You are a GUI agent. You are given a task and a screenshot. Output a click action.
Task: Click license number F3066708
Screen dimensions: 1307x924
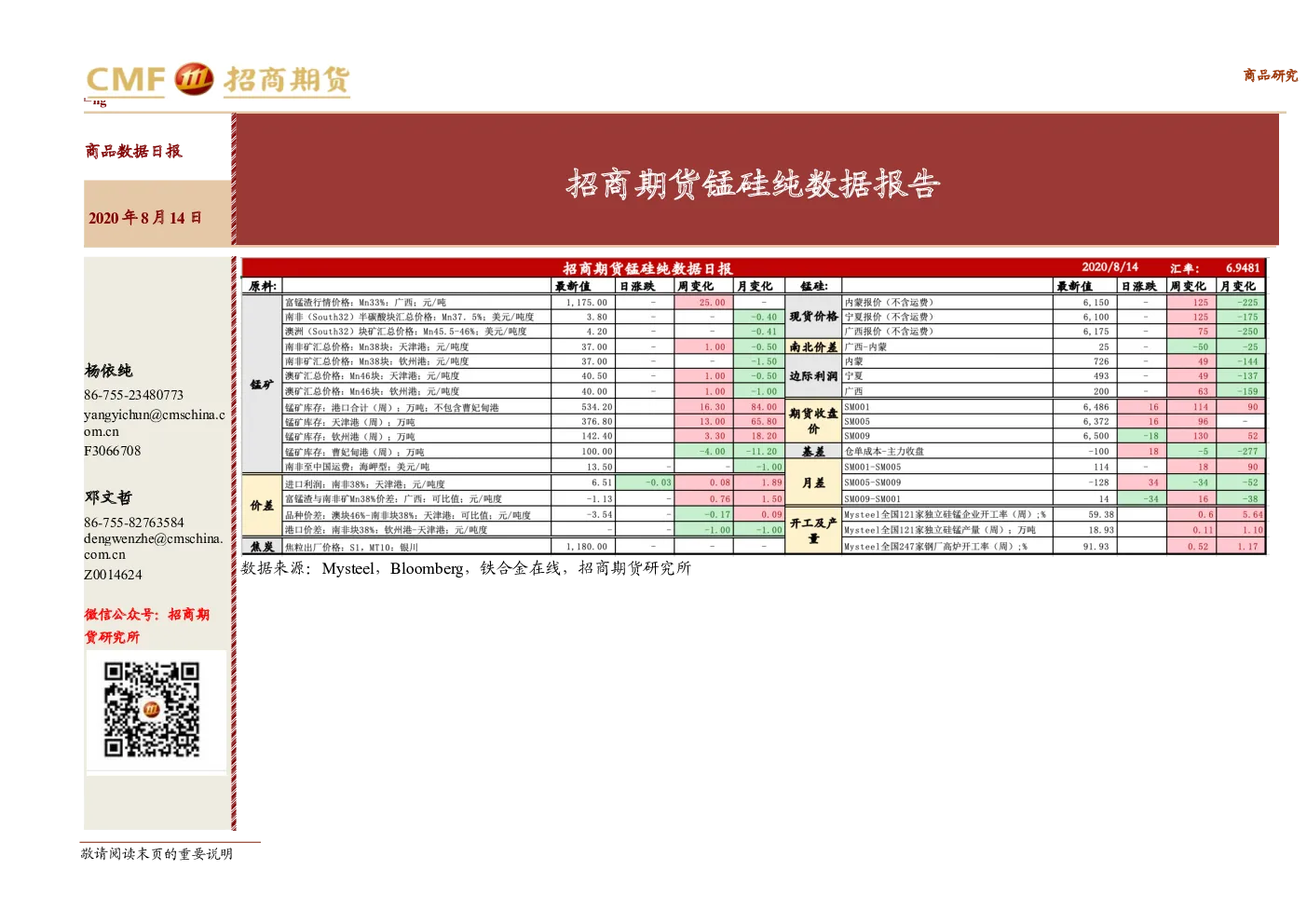pos(113,451)
